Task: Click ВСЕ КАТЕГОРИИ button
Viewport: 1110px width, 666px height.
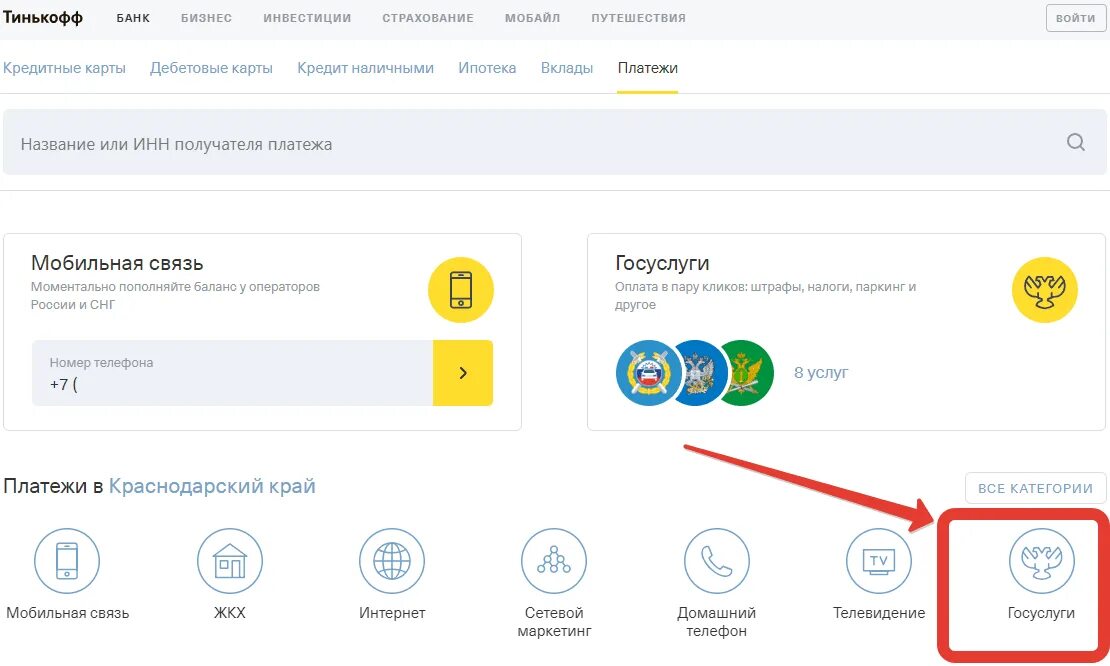Action: point(1035,488)
